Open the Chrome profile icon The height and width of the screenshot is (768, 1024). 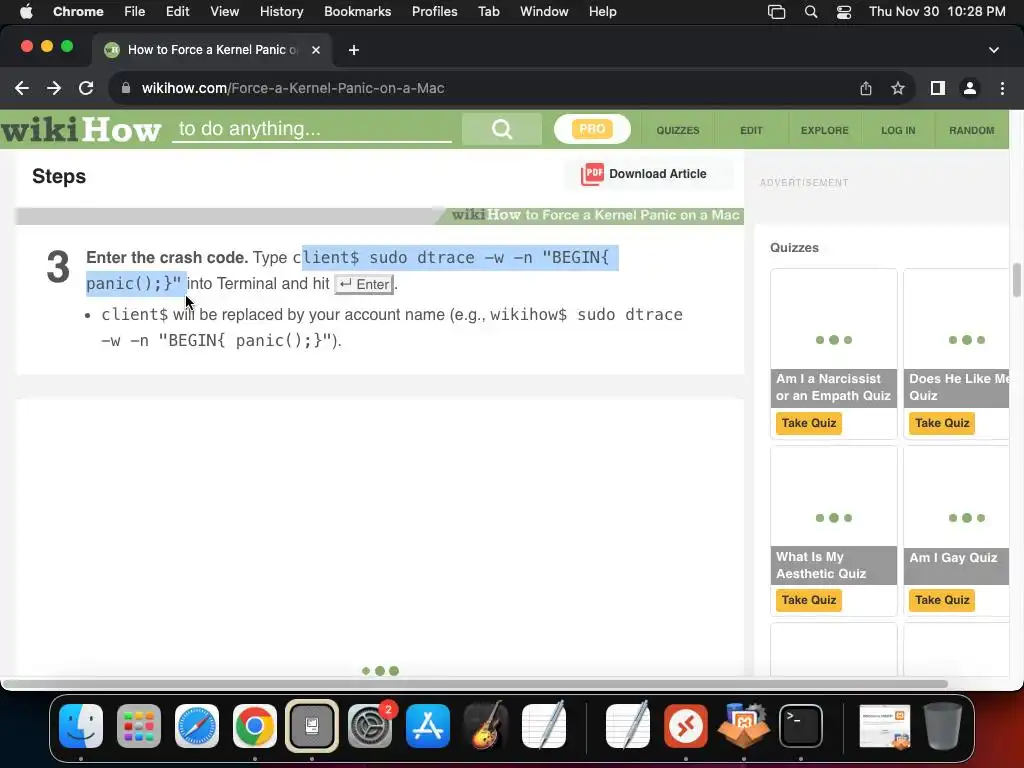(x=970, y=88)
